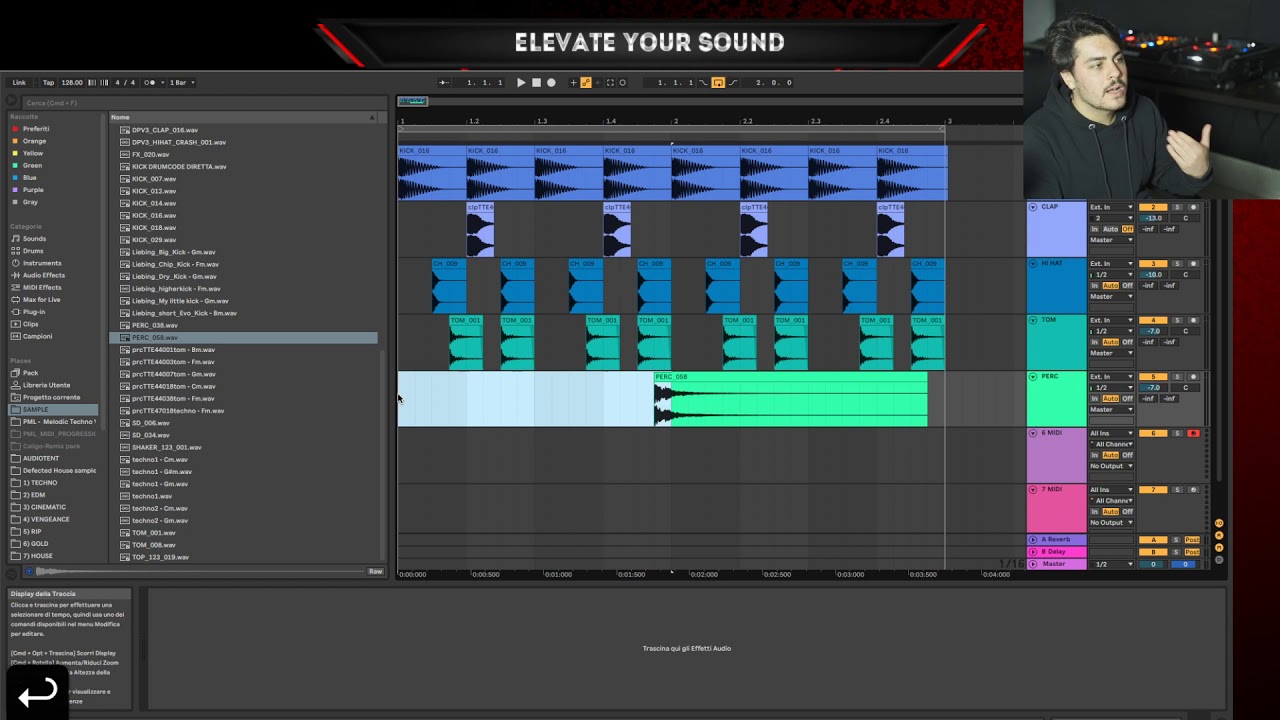This screenshot has width=1280, height=720.
Task: Select SHAKER_123_001.wav in browser
Action: [166, 447]
